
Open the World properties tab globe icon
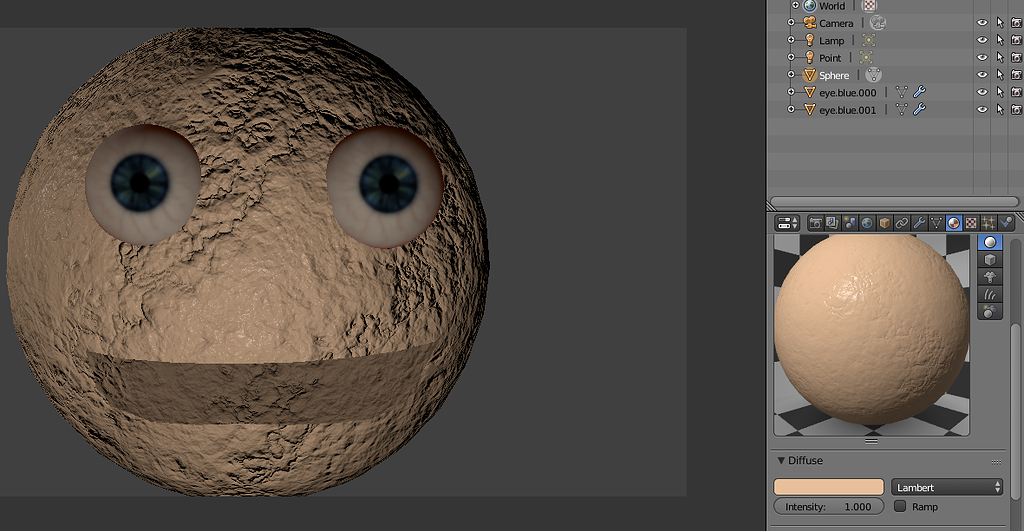click(x=867, y=223)
